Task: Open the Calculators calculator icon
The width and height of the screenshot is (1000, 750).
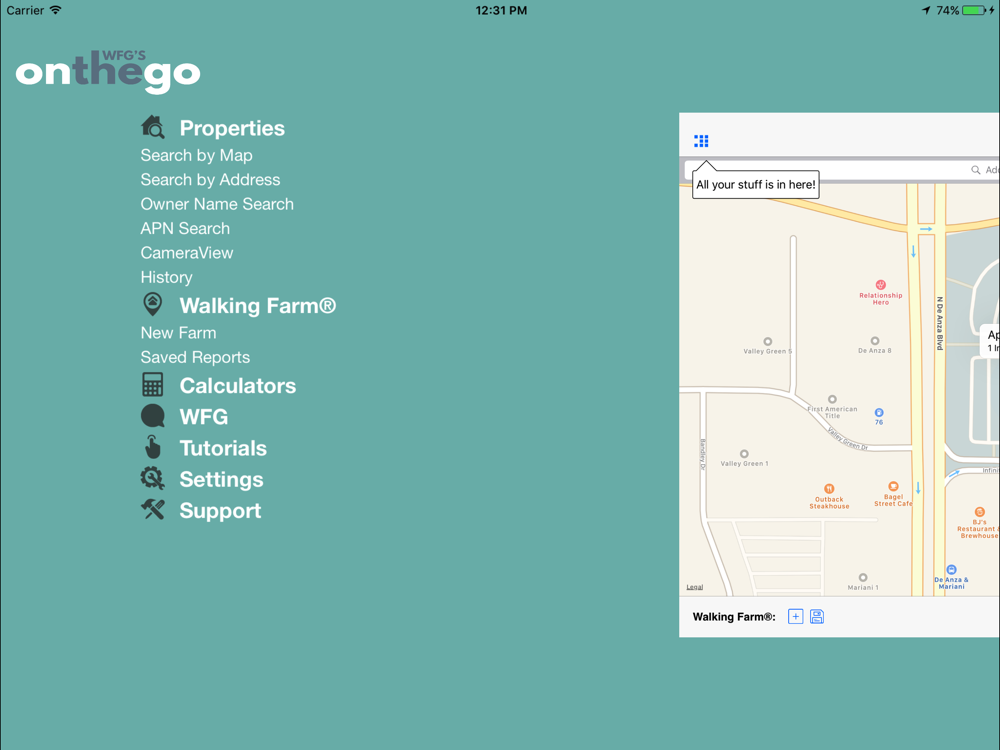Action: tap(152, 385)
